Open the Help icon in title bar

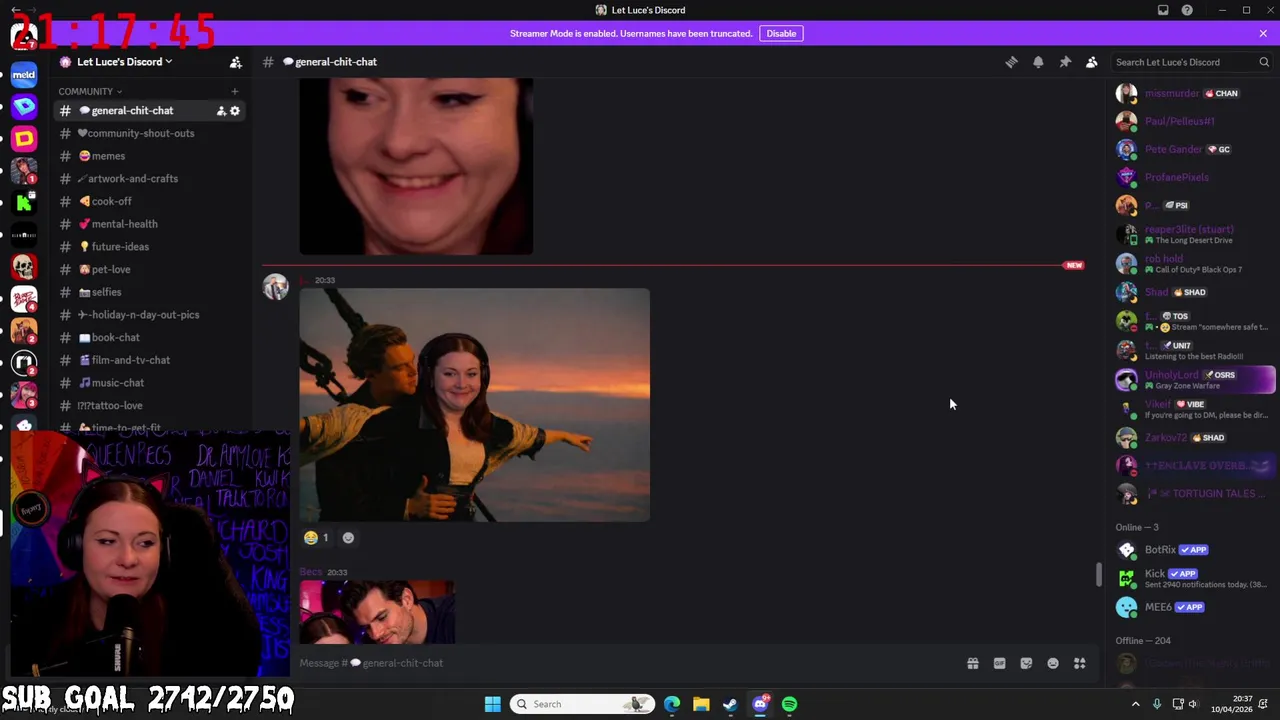[x=1187, y=10]
